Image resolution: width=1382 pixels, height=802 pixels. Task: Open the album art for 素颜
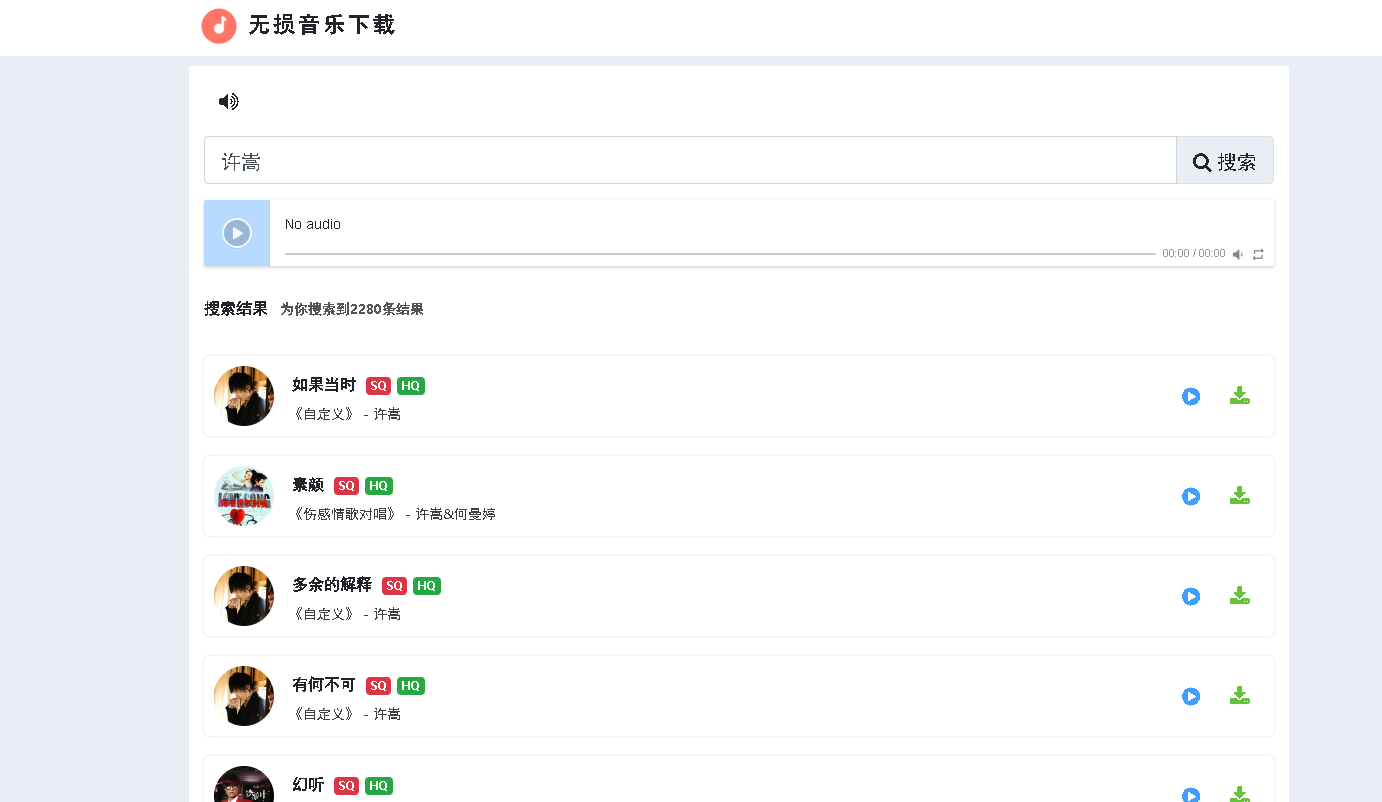pyautogui.click(x=243, y=495)
